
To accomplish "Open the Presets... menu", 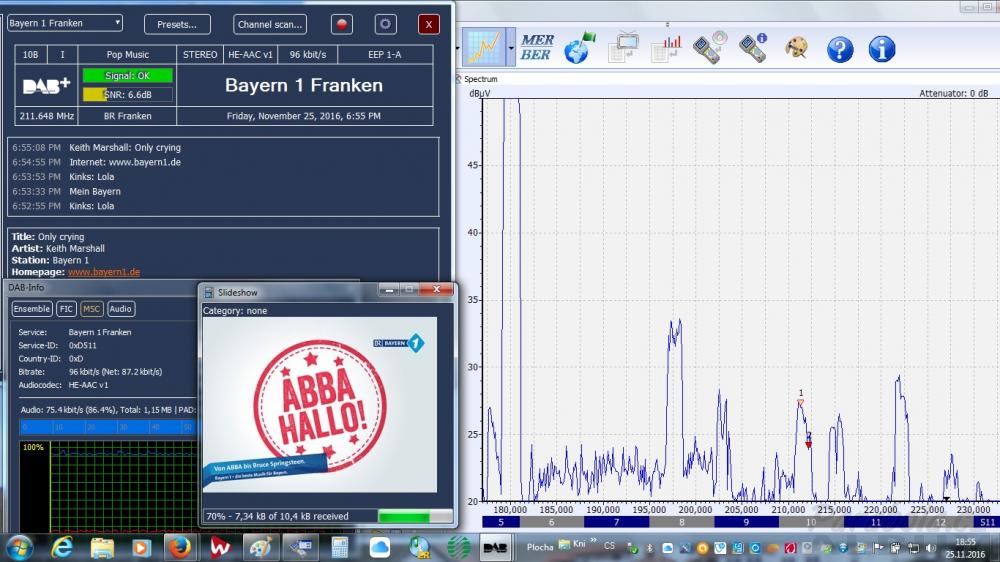I will 177,24.
